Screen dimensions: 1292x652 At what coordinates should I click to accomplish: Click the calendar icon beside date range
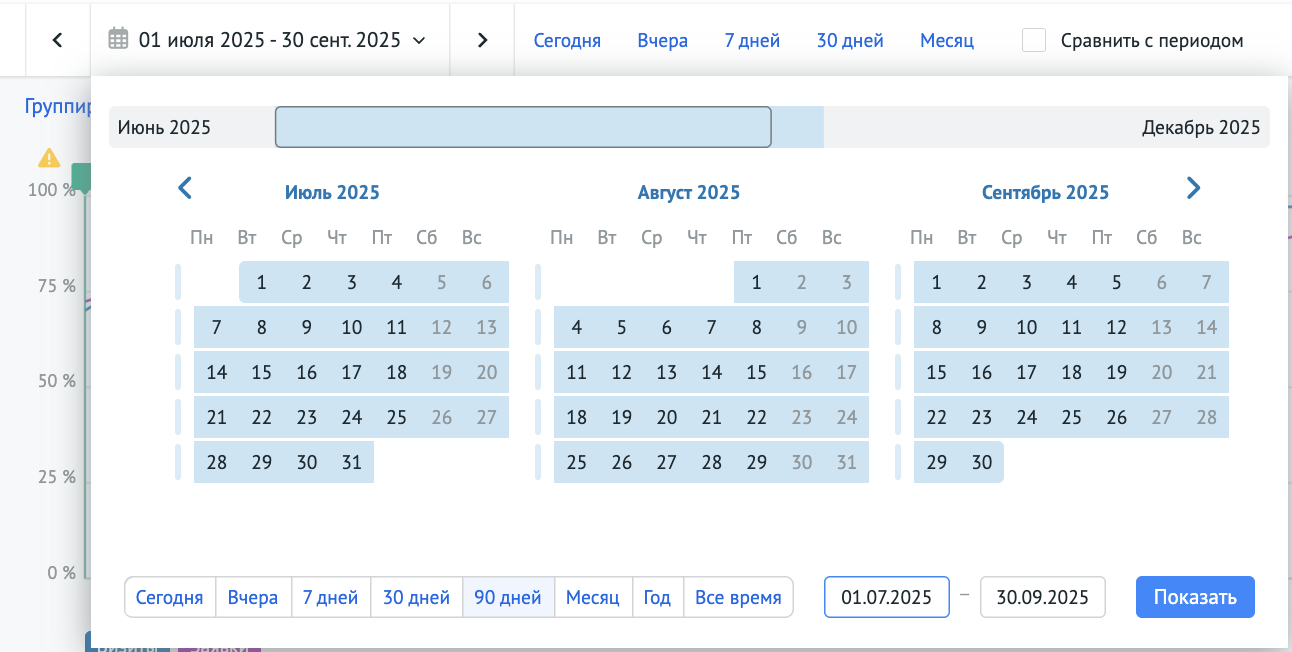click(x=119, y=40)
